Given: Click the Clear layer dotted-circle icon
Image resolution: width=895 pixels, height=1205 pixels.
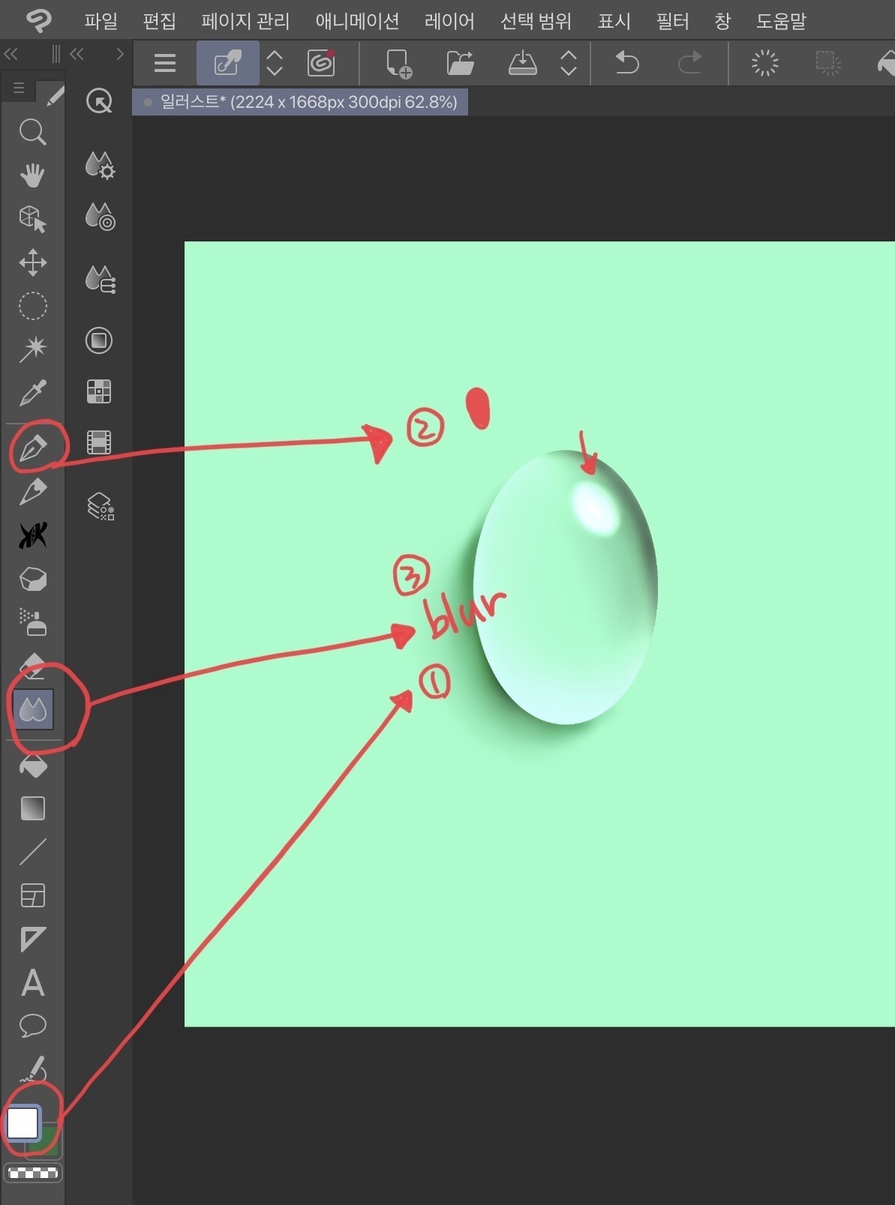Looking at the screenshot, I should coord(765,64).
